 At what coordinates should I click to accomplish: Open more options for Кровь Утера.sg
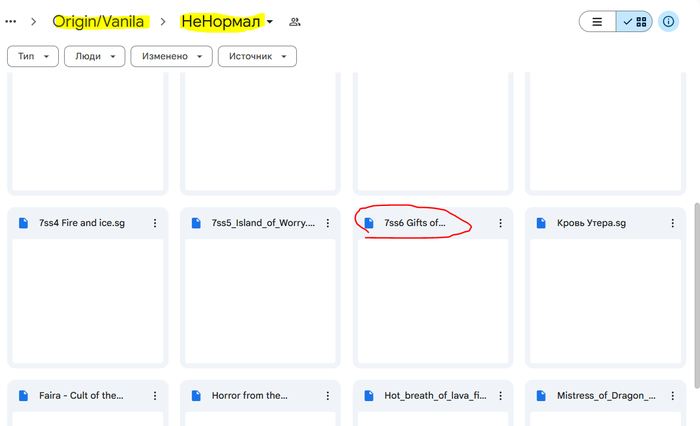(674, 223)
